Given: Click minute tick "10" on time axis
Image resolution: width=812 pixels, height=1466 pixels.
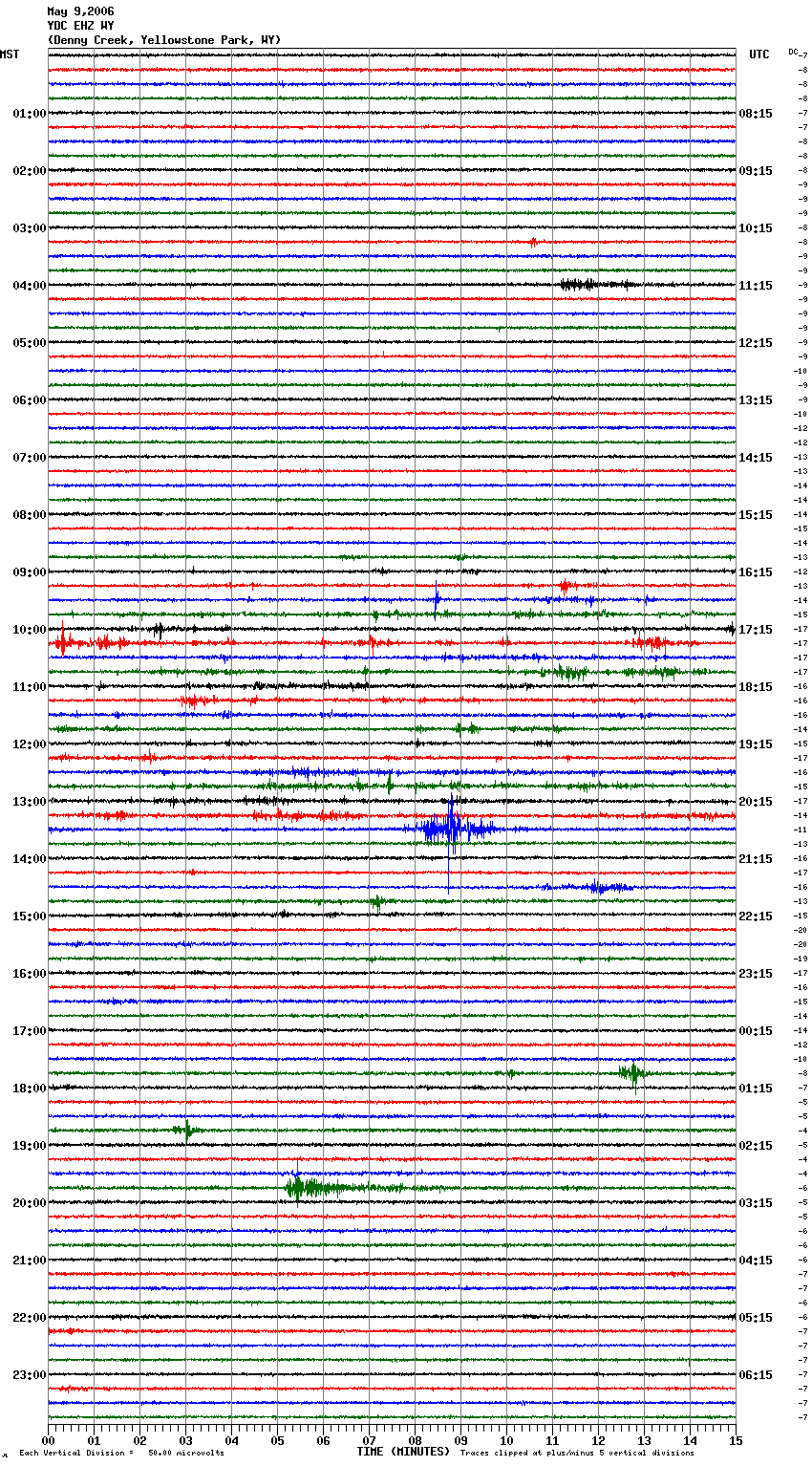Looking at the screenshot, I should coord(506,1440).
